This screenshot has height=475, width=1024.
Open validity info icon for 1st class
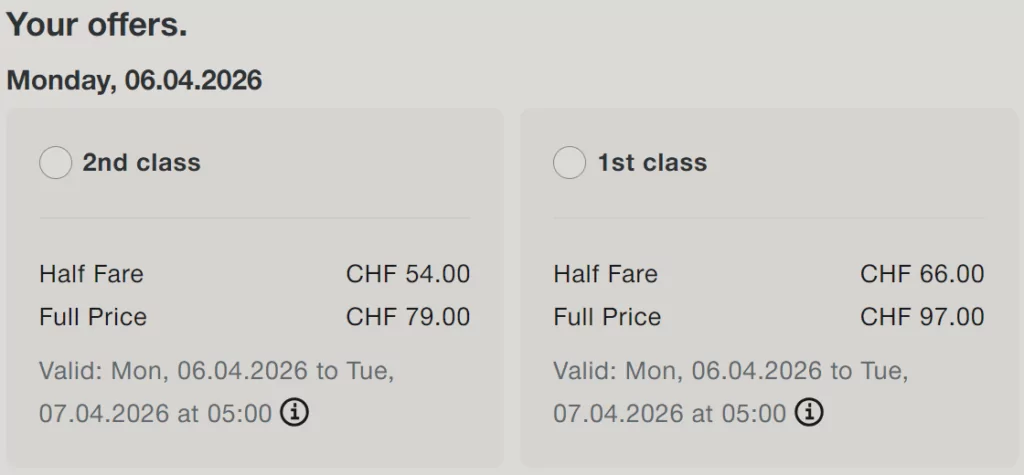[x=808, y=412]
